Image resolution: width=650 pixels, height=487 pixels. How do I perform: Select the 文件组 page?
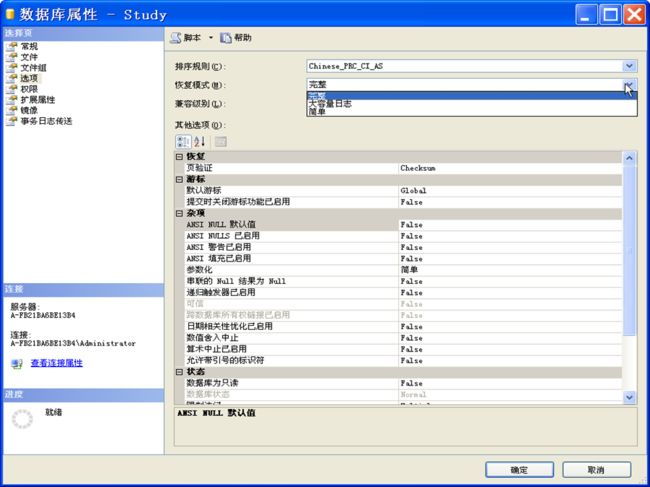tap(34, 68)
